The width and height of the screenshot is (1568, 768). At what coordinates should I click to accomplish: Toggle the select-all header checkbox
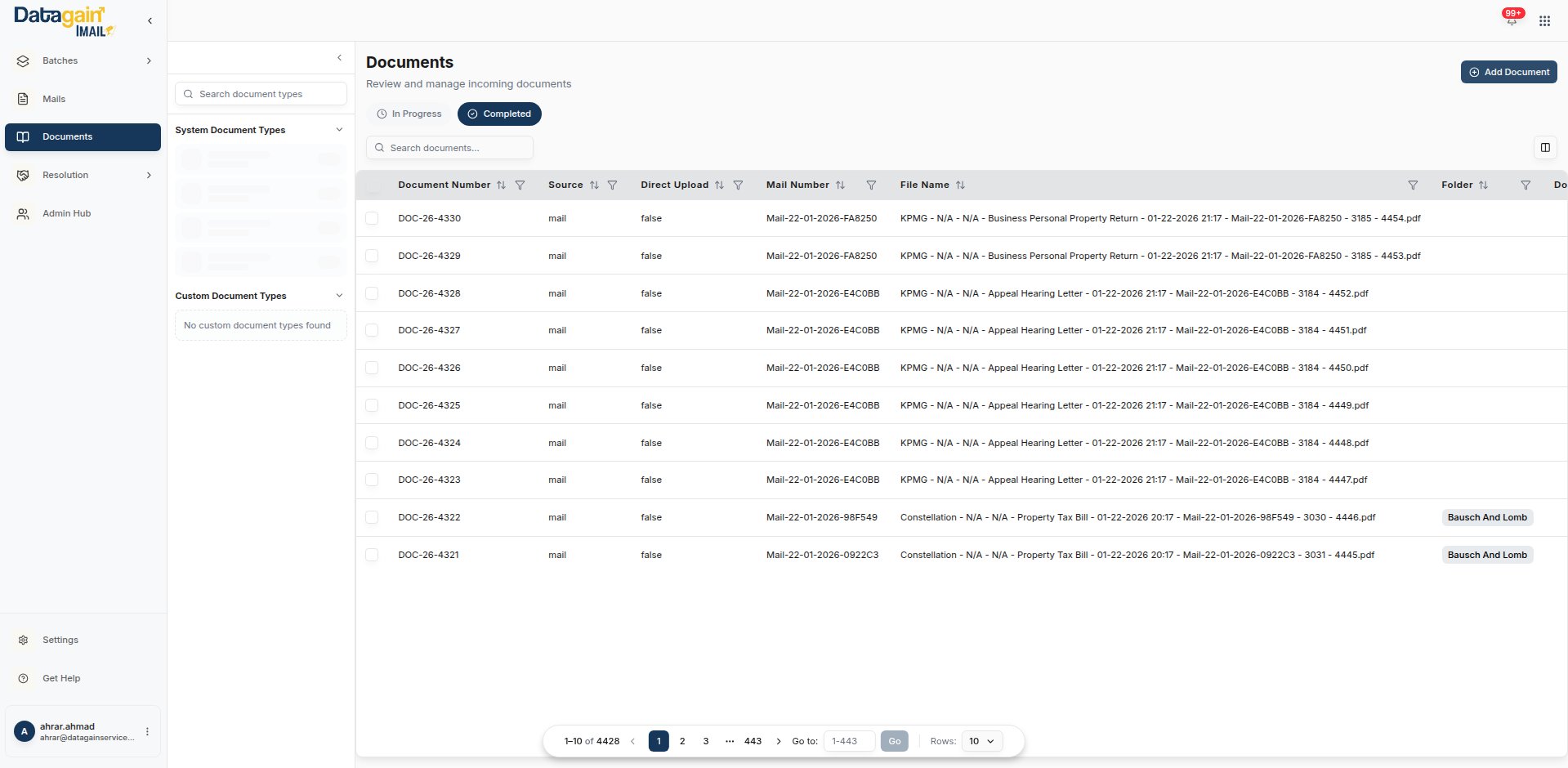[373, 185]
